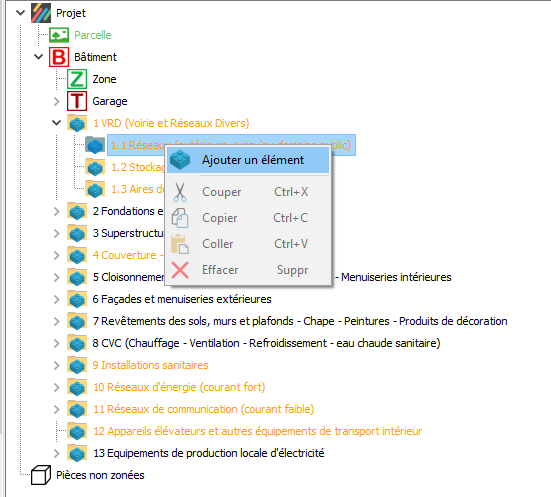Screen dimensions: 551x497
Task: Collapse the 1 VRD section
Action: pos(57,123)
